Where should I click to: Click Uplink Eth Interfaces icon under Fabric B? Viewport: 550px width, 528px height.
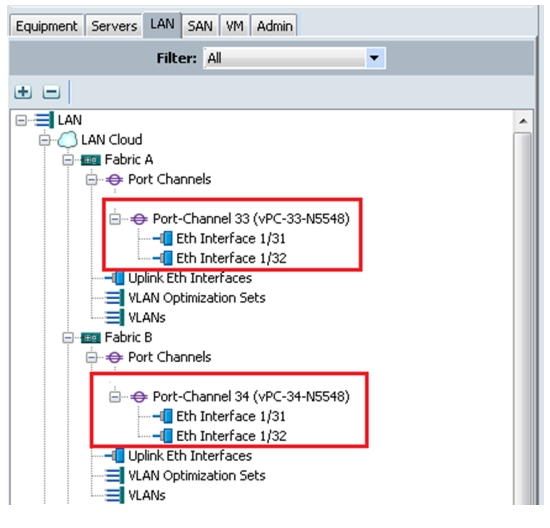point(115,456)
